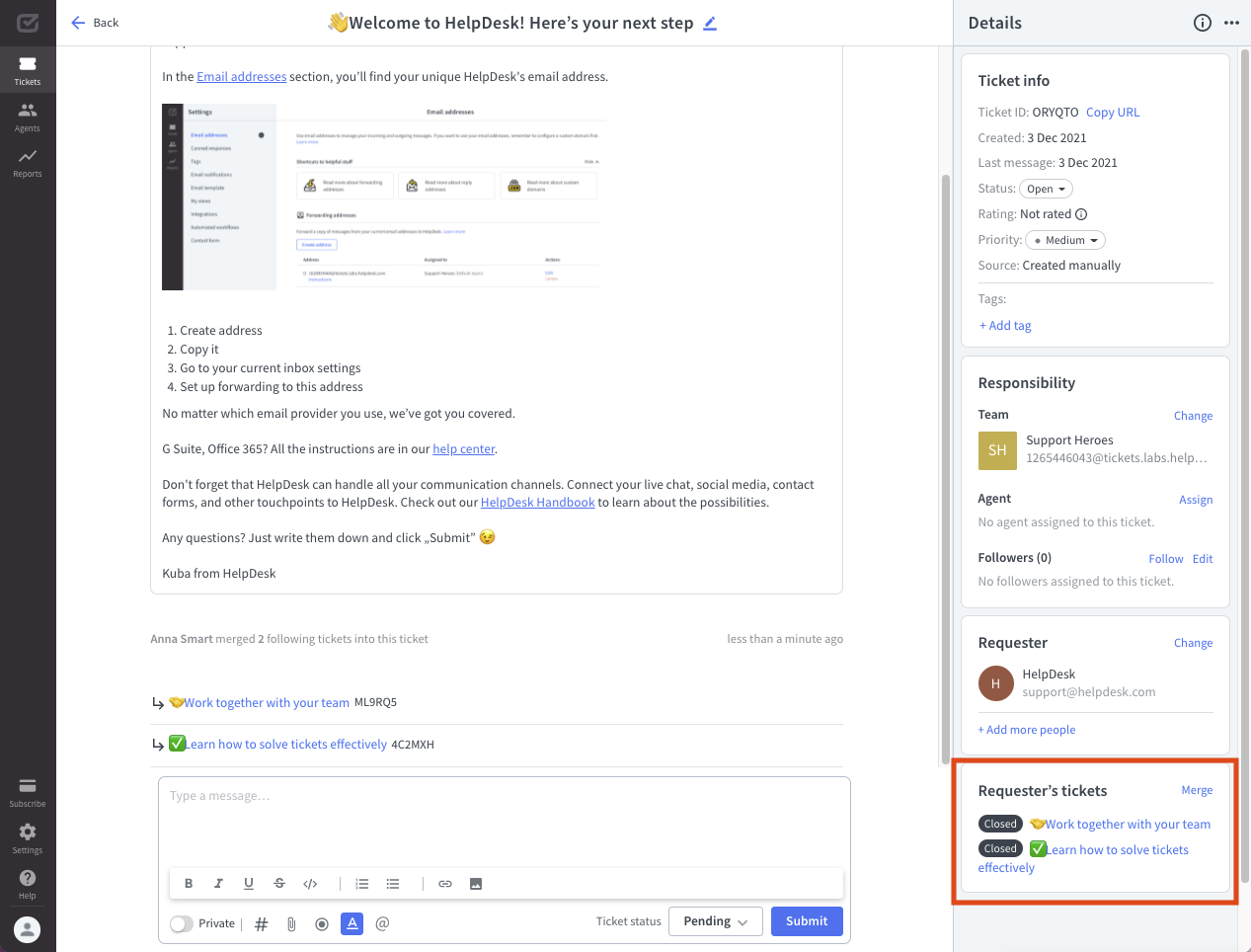Click the Support Heroes team email address
The width and height of the screenshot is (1251, 952).
tap(1117, 458)
